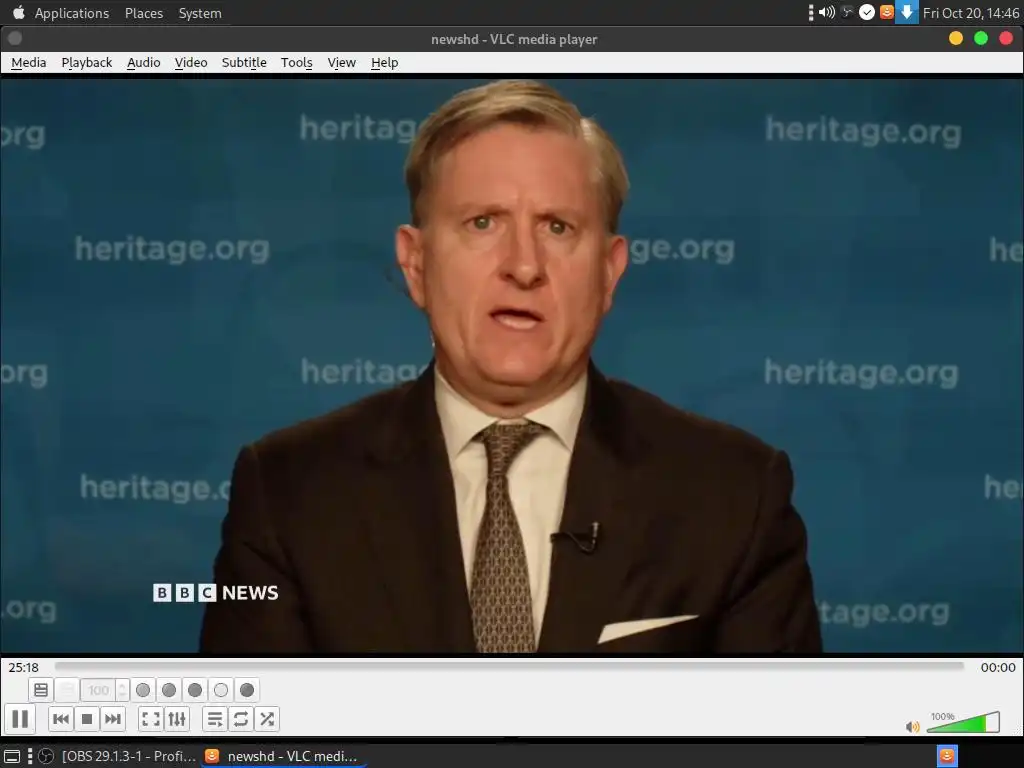Open the Places menu in top panel
This screenshot has width=1024, height=768.
tap(144, 13)
